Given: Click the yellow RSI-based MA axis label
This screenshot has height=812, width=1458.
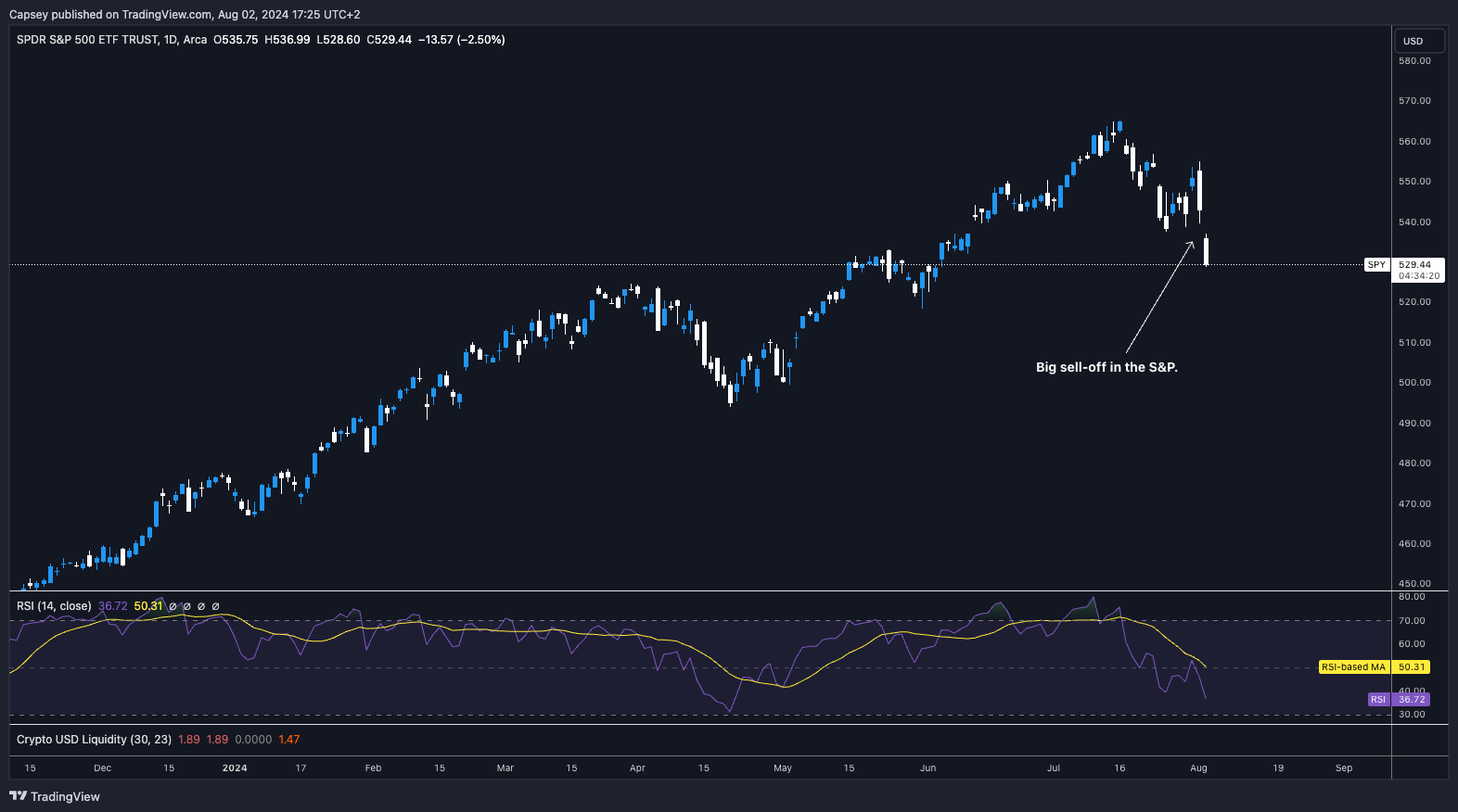Looking at the screenshot, I should 1354,667.
